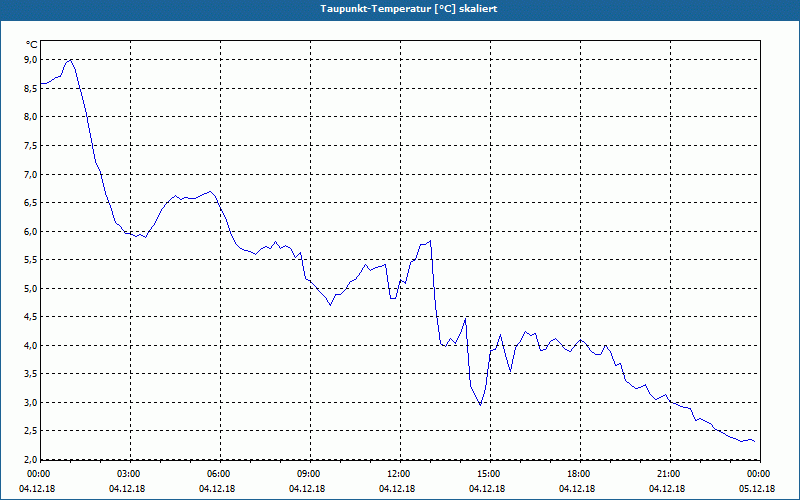This screenshot has height=500, width=800.
Task: Select the 7,5 y-axis value
Action: coord(31,146)
